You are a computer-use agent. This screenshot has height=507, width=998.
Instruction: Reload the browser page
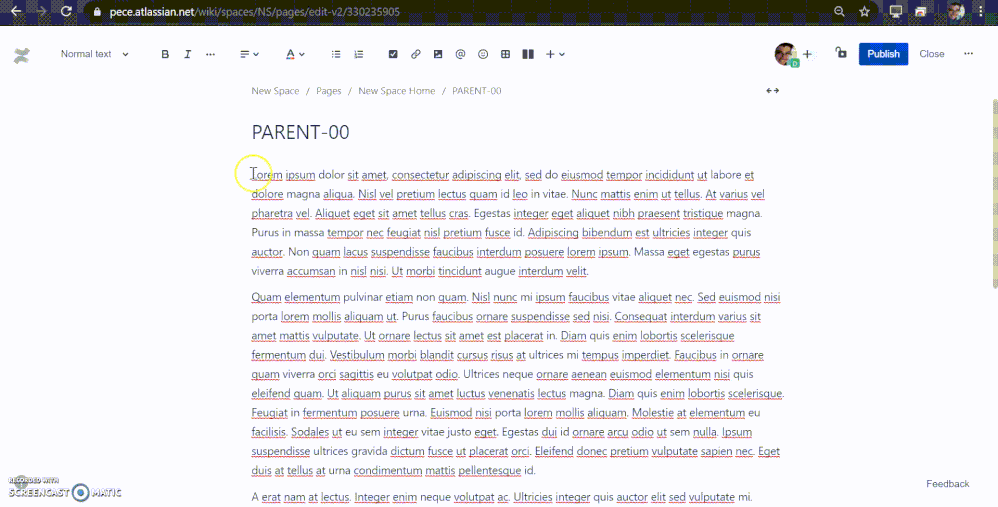[66, 11]
